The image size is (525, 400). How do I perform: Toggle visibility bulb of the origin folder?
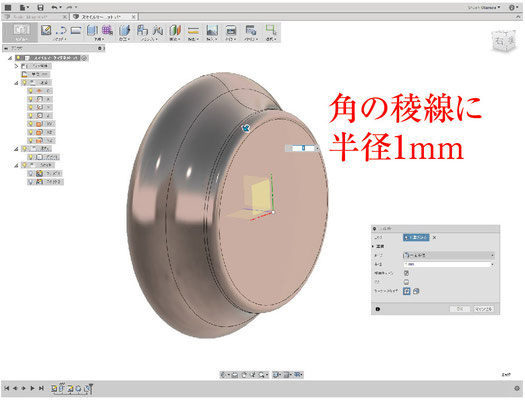24,83
